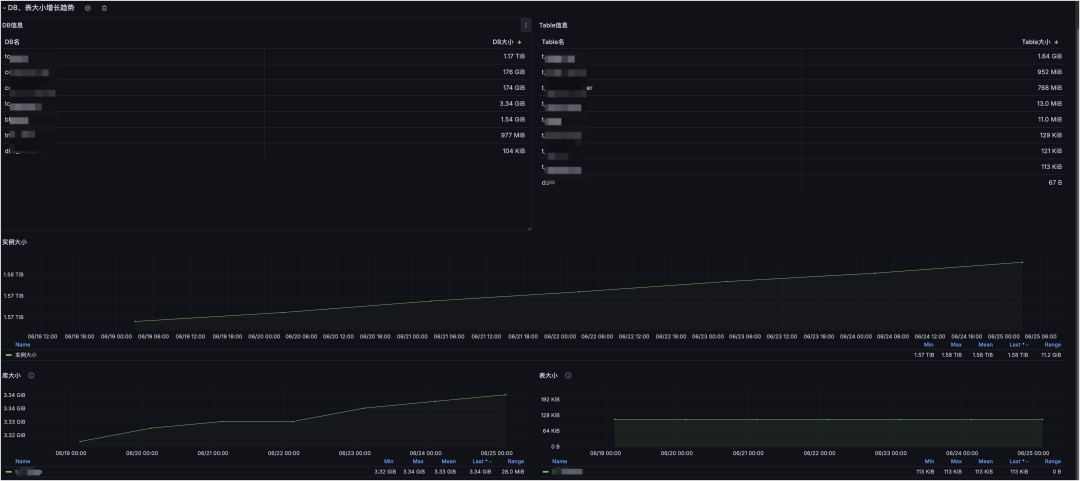
Task: Select the 1.64 GiB table size cell
Action: [x=1049, y=56]
